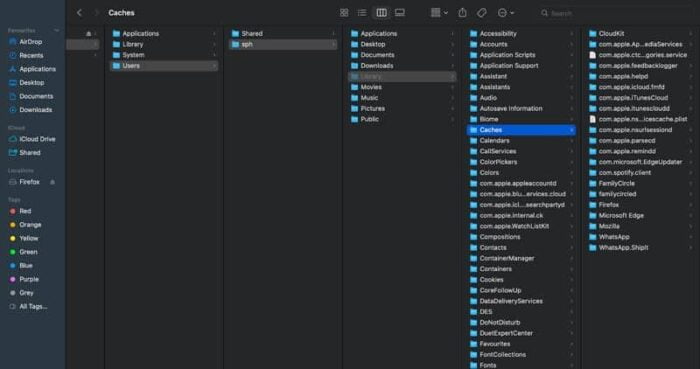Open Downloads in sidebar
The height and width of the screenshot is (369, 700).
[35, 110]
